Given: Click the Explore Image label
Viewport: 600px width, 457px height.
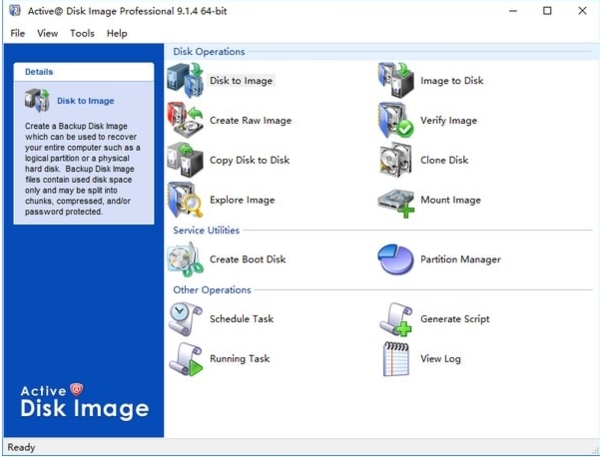Looking at the screenshot, I should (242, 200).
